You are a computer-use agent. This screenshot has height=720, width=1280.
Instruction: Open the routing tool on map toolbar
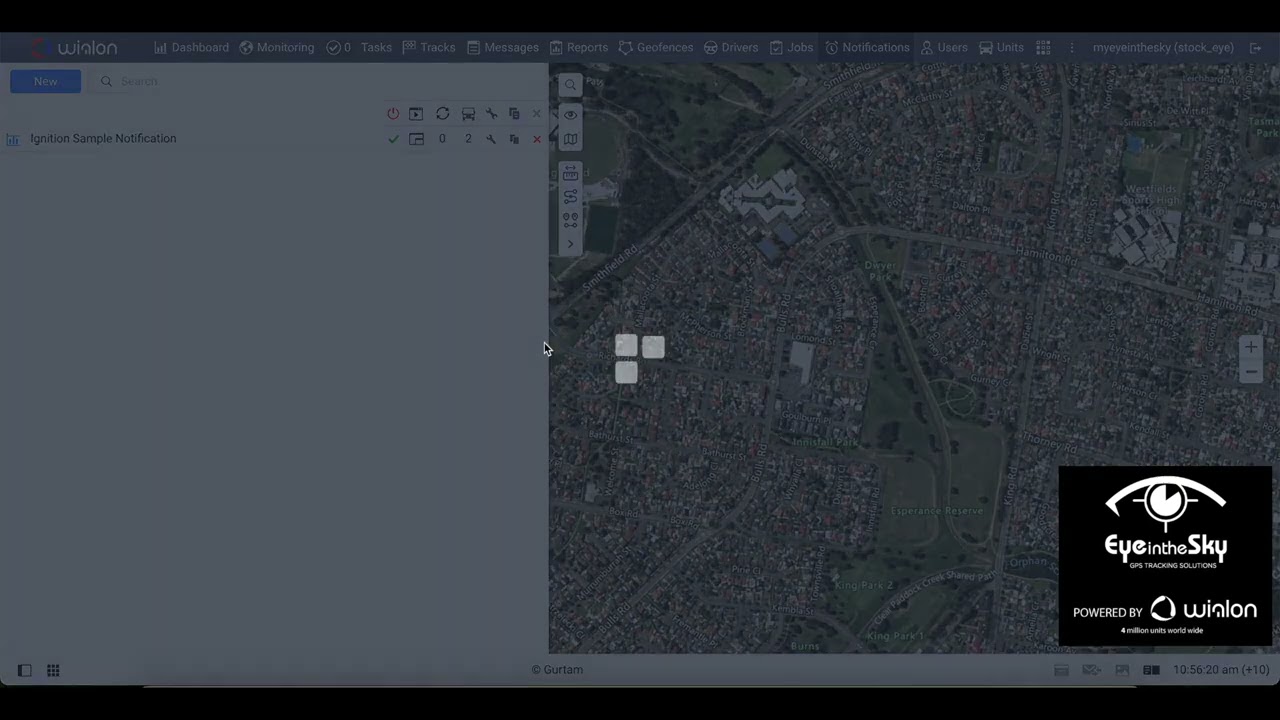click(570, 196)
